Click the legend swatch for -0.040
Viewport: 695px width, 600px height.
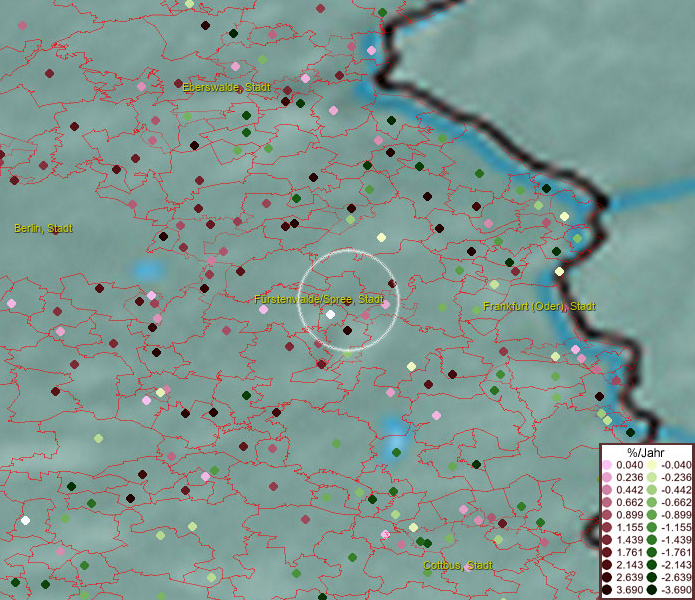(652, 465)
